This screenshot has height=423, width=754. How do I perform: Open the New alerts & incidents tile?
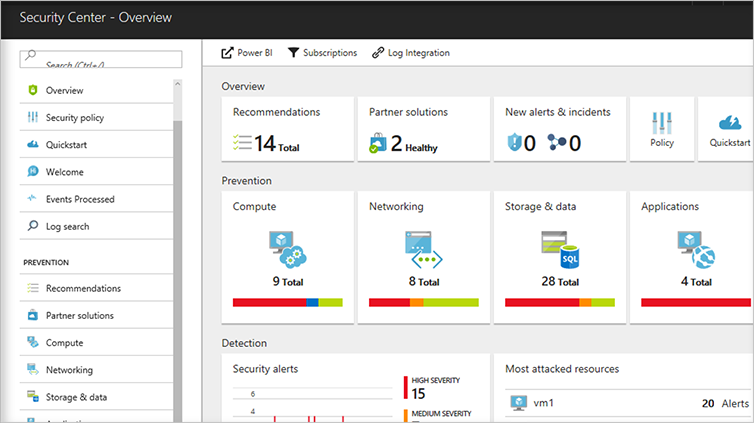[x=560, y=129]
